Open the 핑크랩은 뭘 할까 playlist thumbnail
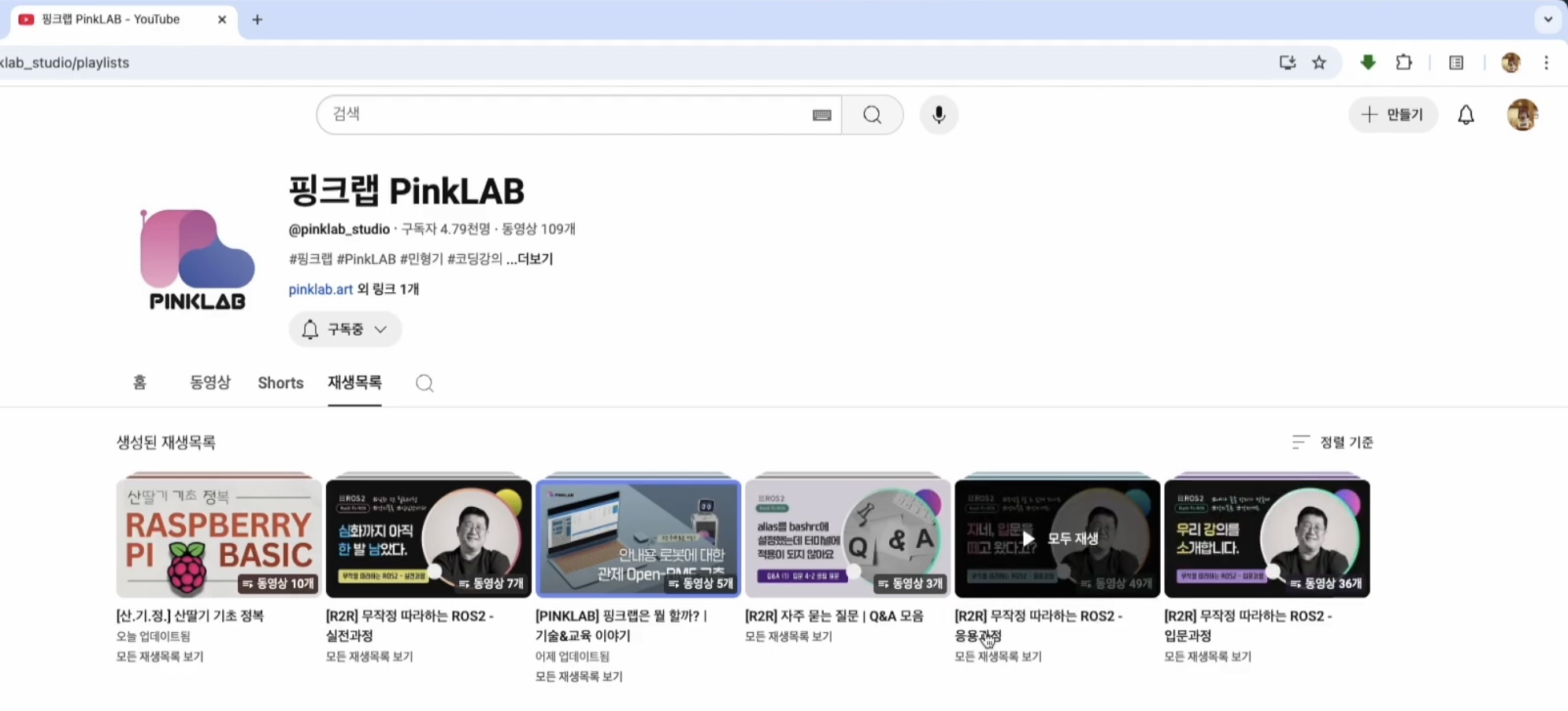Screen dimensions: 1568x711 pyautogui.click(x=638, y=538)
